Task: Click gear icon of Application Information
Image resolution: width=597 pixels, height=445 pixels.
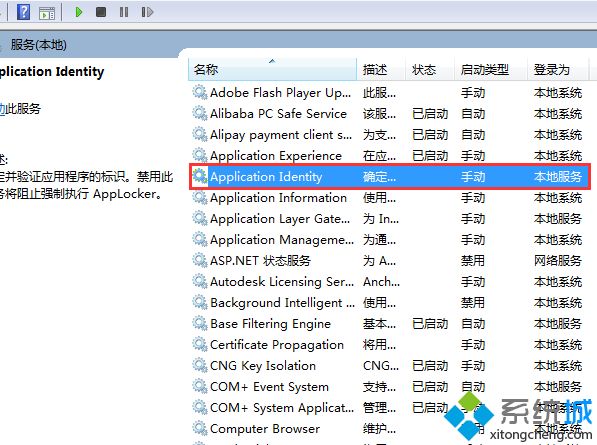Action: coord(200,198)
